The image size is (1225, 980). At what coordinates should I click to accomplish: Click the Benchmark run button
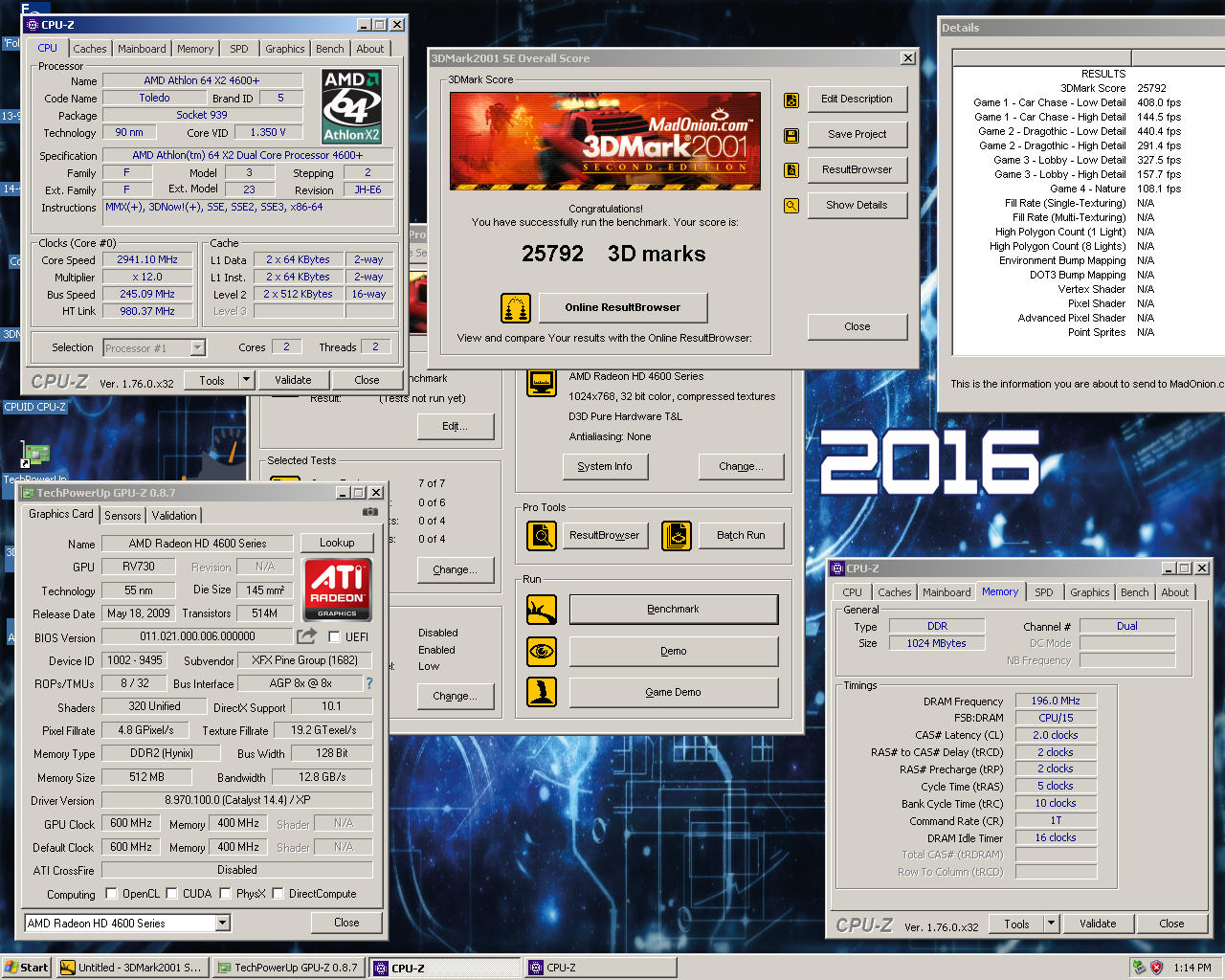[674, 609]
